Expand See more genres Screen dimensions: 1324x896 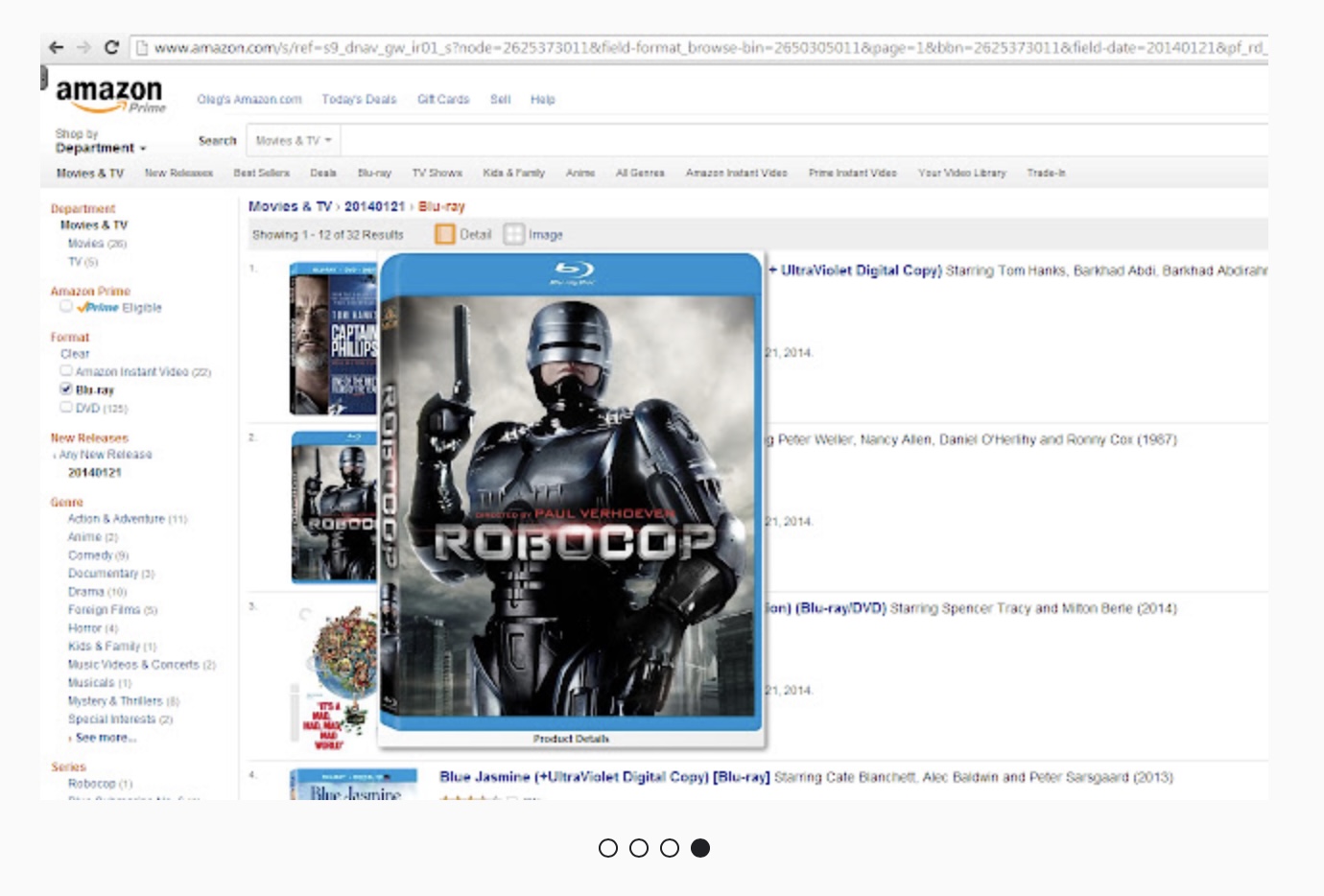coord(105,738)
